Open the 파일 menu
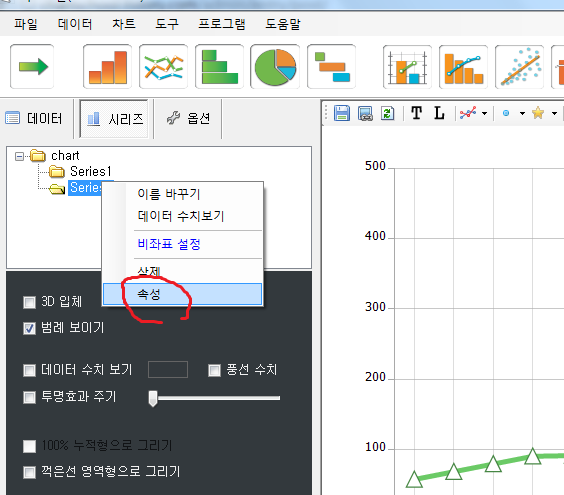 point(26,24)
